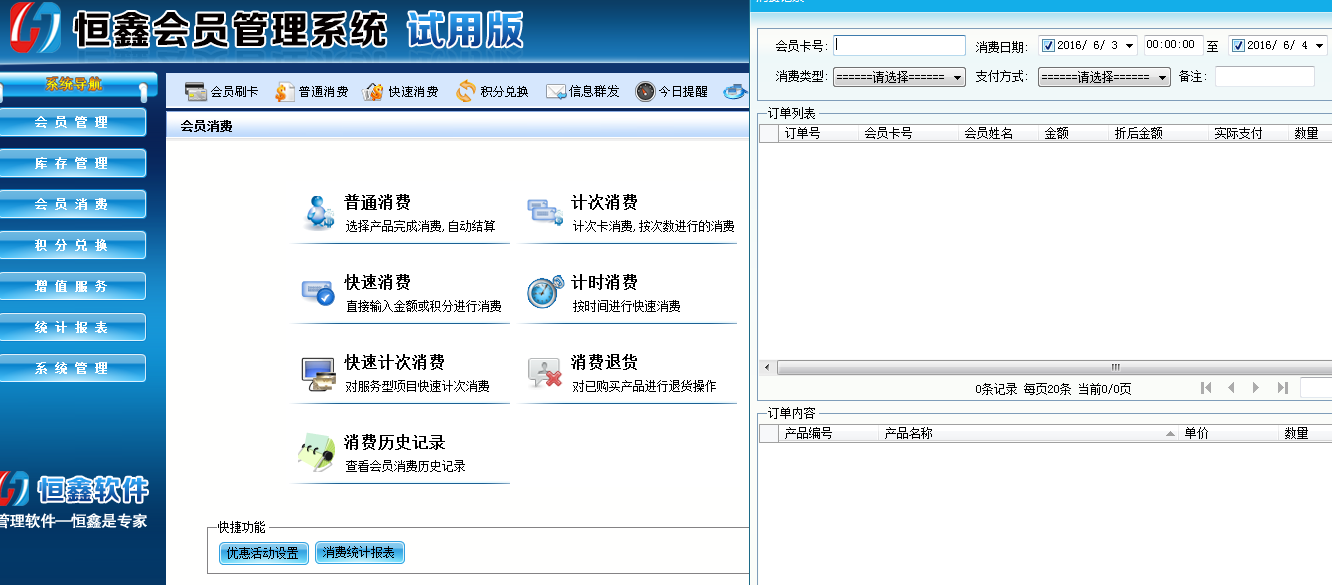This screenshot has height=585, width=1332.
Task: Open the start date 2016/6/3 calendar dropdown
Action: click(1129, 45)
